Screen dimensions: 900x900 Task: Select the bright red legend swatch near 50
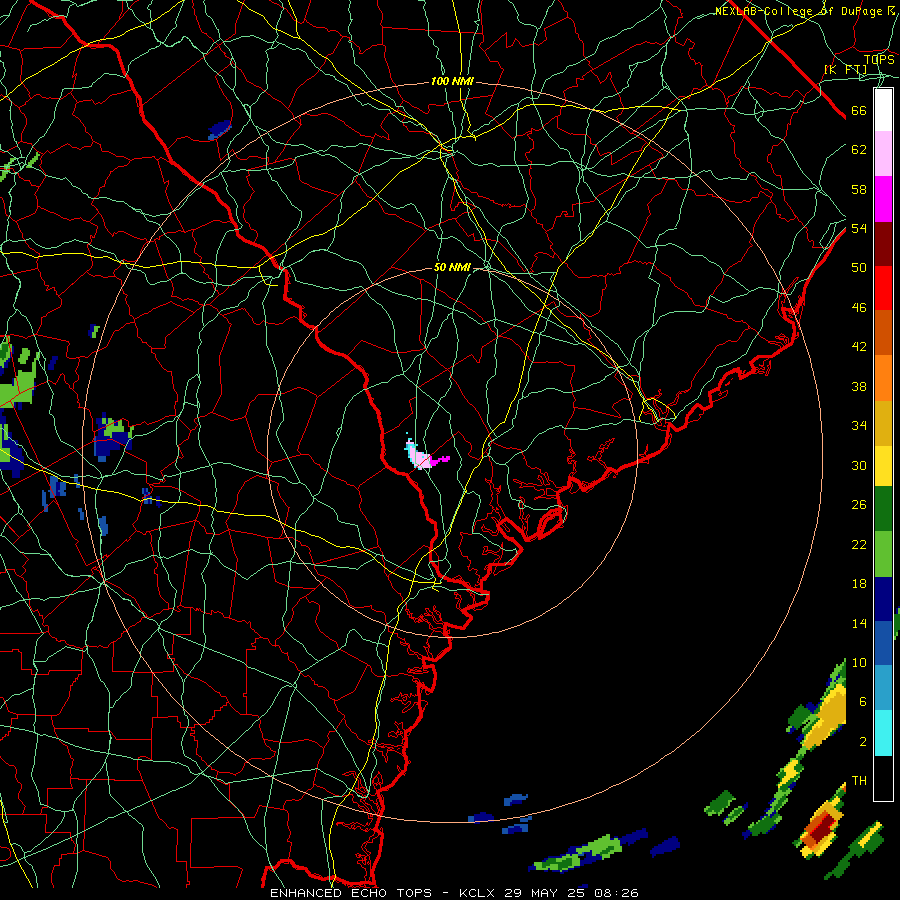pyautogui.click(x=883, y=288)
